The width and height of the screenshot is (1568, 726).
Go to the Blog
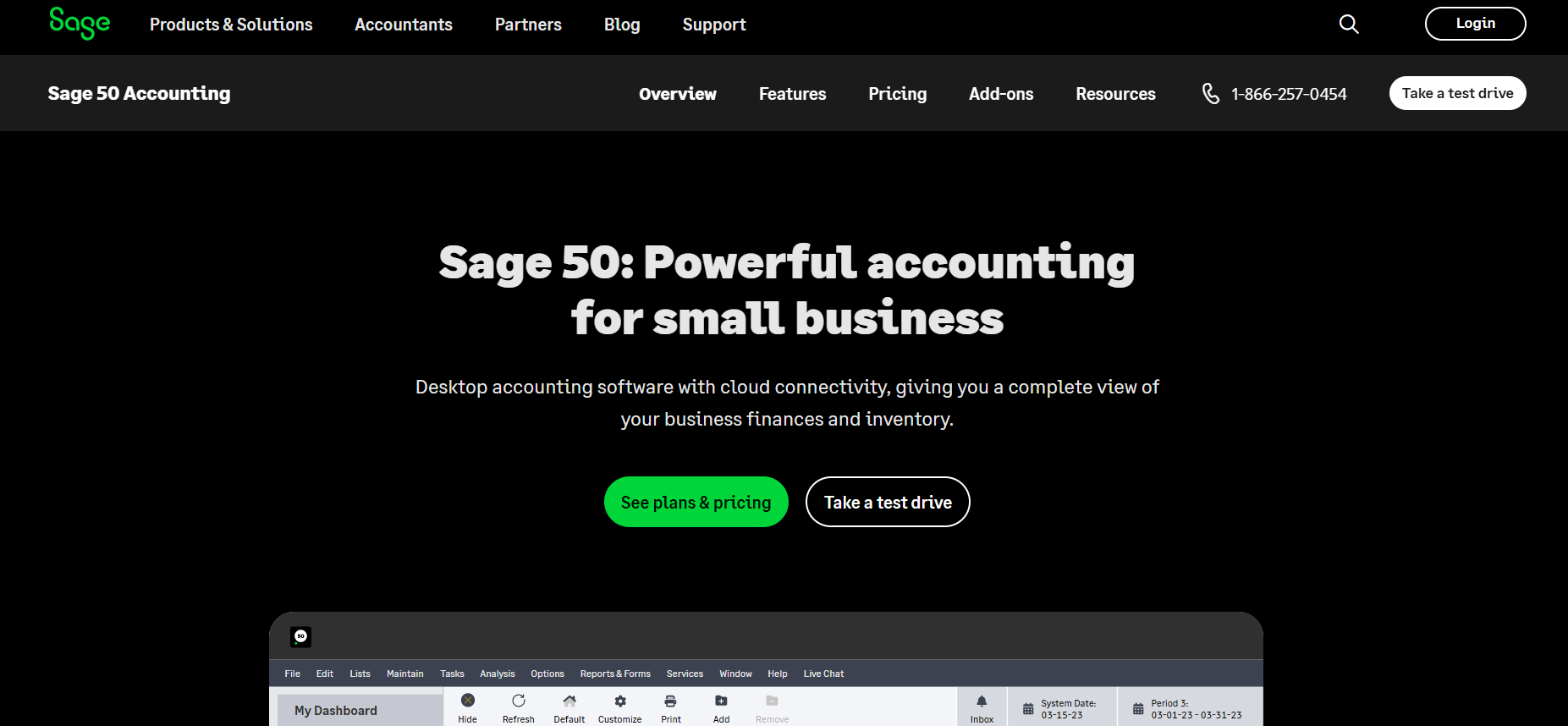622,25
